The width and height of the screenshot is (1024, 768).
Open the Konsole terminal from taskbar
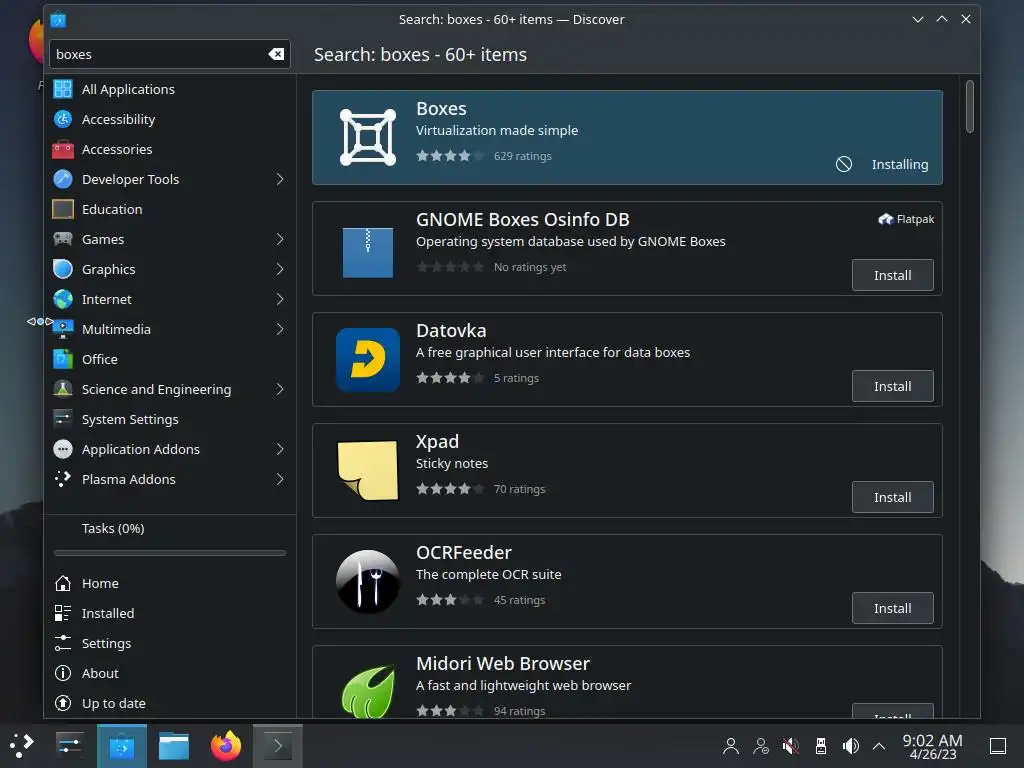278,745
